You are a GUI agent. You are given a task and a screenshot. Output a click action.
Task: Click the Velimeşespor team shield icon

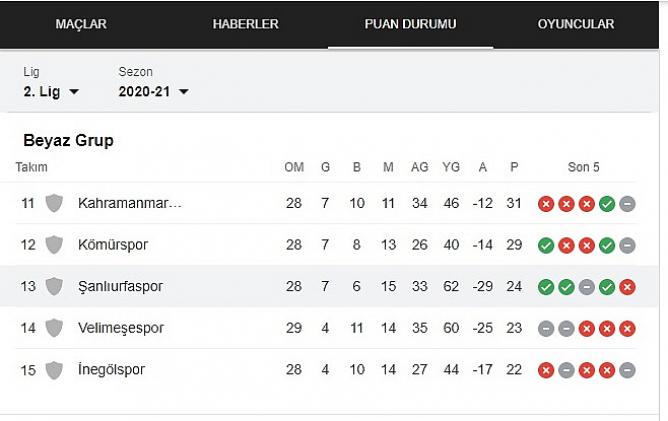54,328
